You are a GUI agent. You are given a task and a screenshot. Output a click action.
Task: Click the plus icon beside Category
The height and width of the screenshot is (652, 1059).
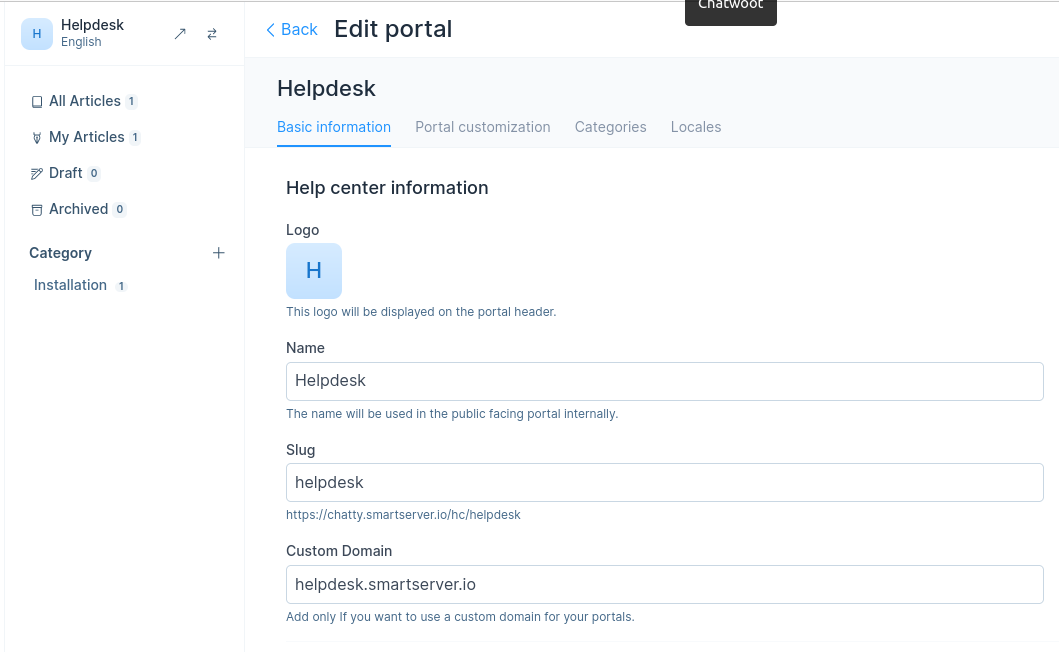[219, 253]
